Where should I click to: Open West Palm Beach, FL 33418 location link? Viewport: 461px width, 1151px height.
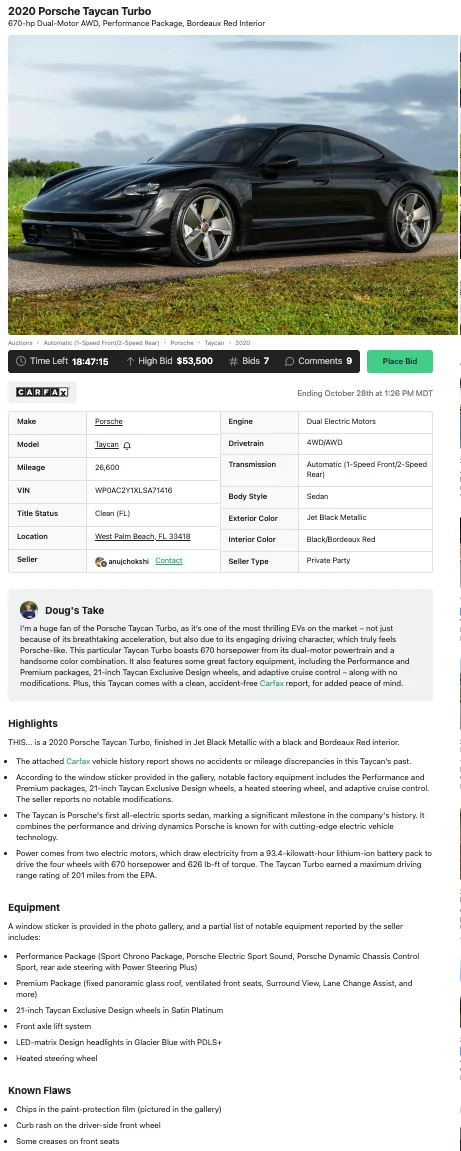(x=142, y=537)
